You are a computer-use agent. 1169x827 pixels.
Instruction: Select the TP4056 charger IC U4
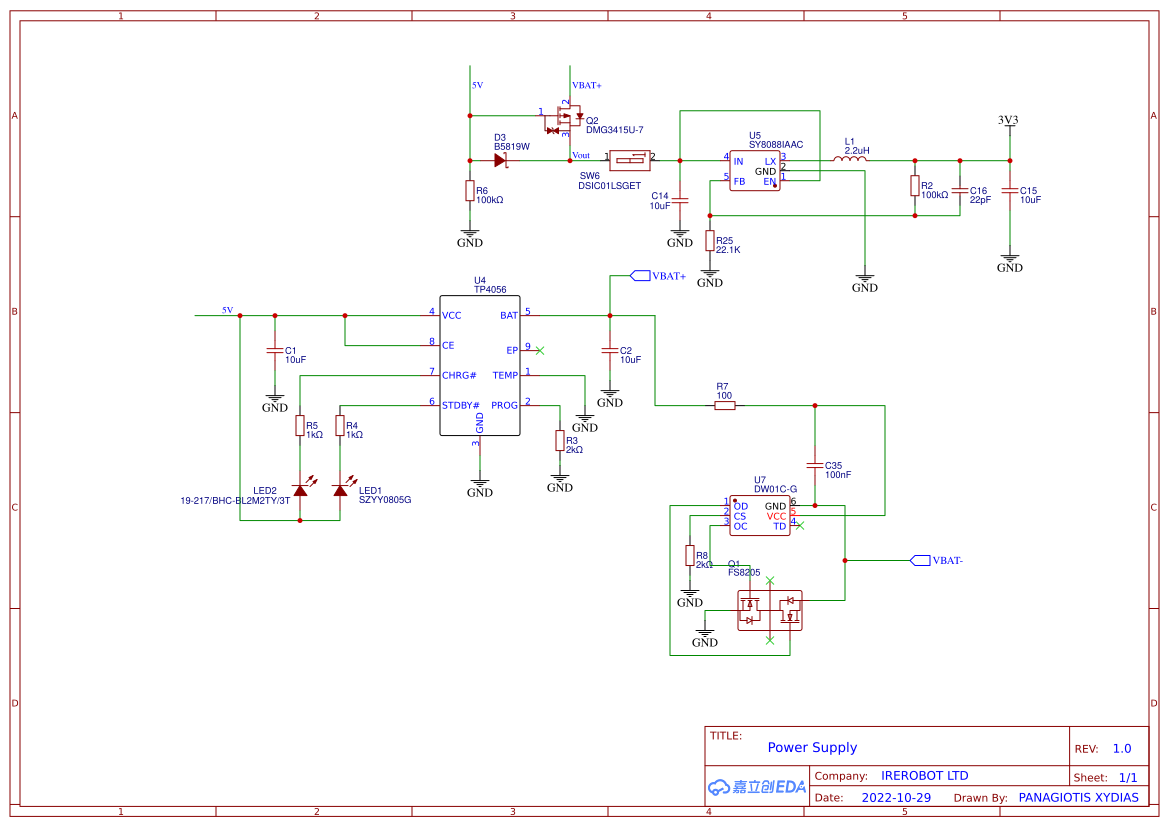pyautogui.click(x=480, y=365)
